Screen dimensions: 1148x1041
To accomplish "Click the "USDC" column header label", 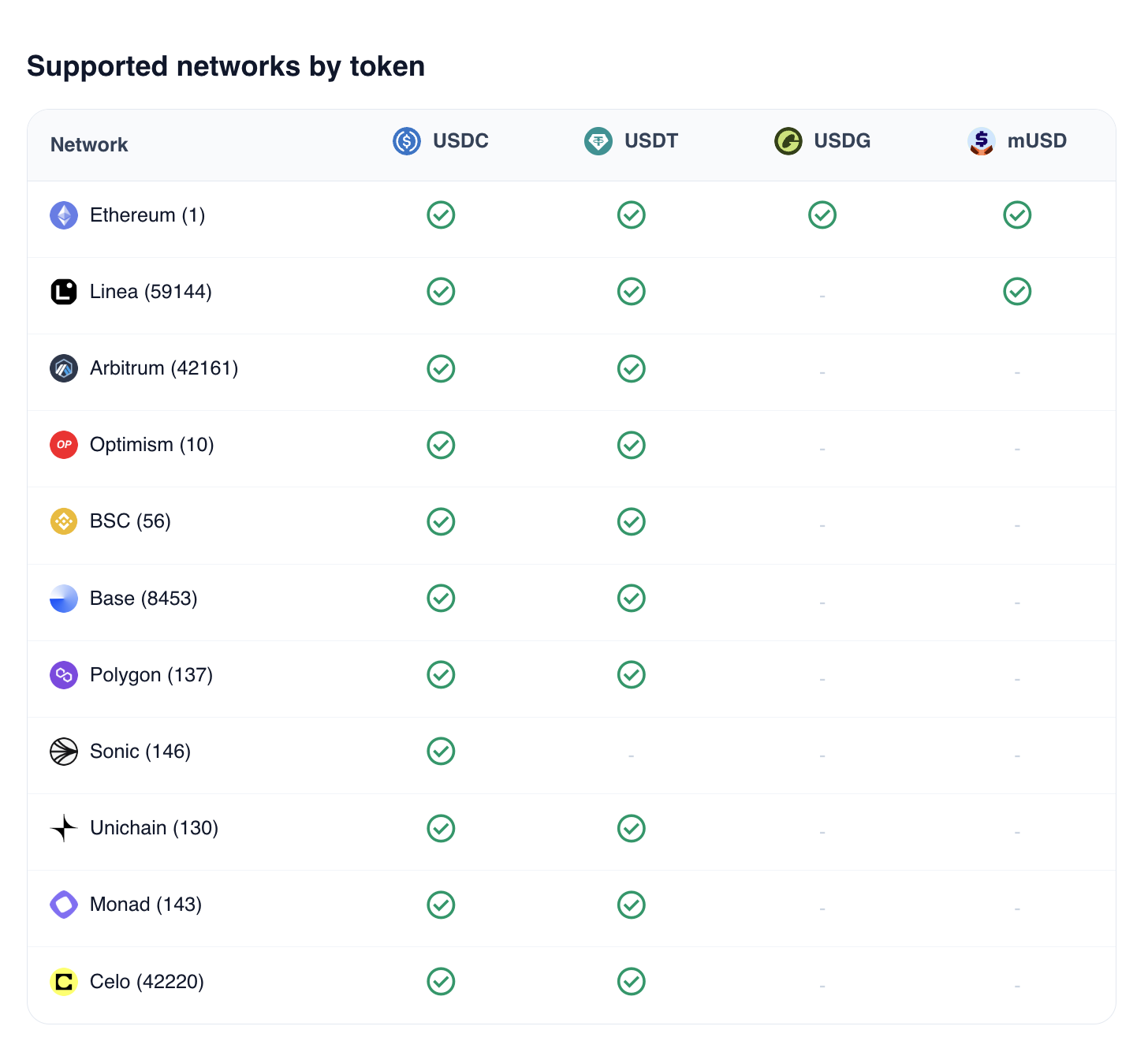I will pyautogui.click(x=461, y=141).
